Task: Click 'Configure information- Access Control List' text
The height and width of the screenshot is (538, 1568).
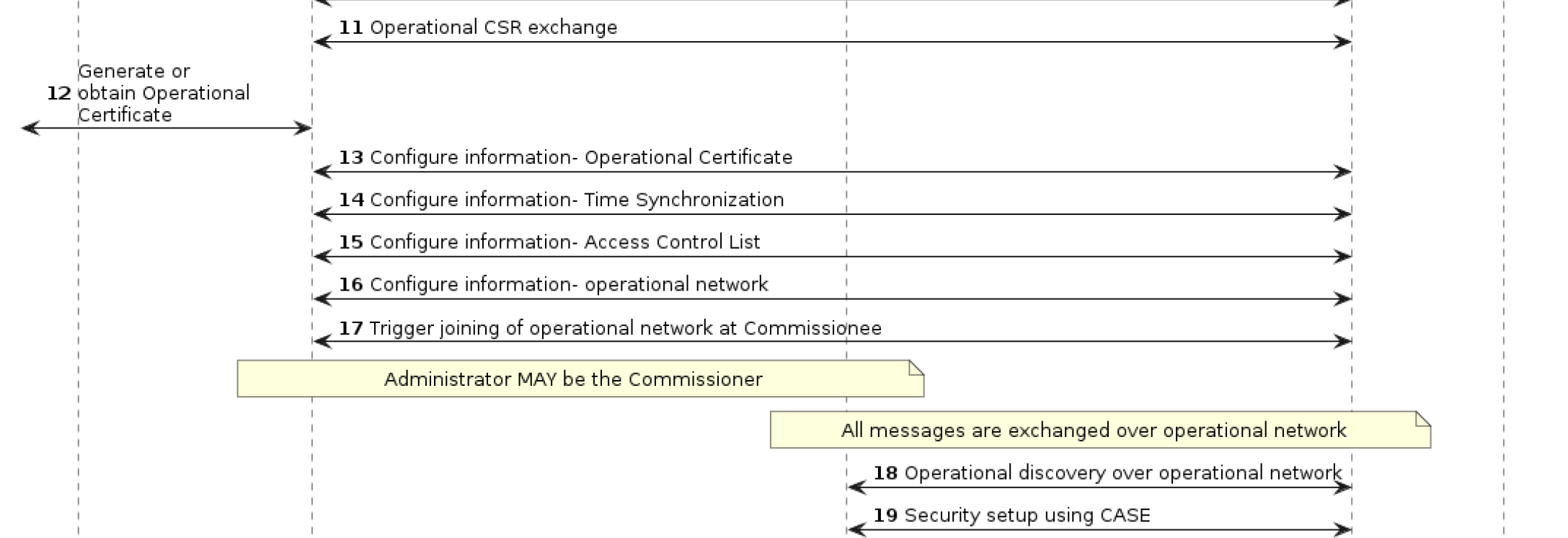Action: [564, 242]
